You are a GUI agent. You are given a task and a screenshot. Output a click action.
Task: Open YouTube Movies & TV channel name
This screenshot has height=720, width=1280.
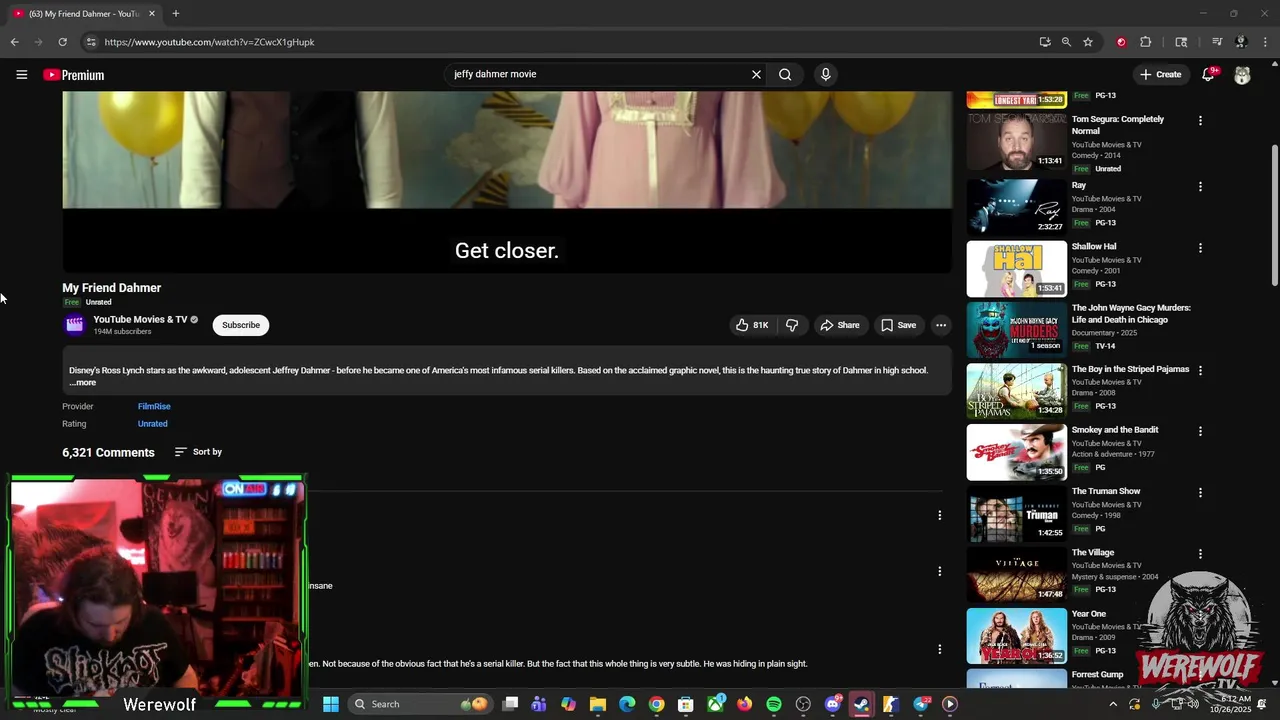[x=140, y=320]
